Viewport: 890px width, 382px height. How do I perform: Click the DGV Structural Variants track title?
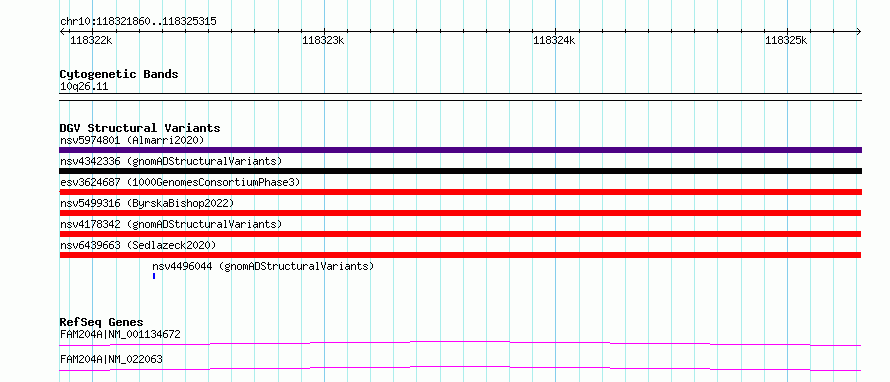coord(140,128)
